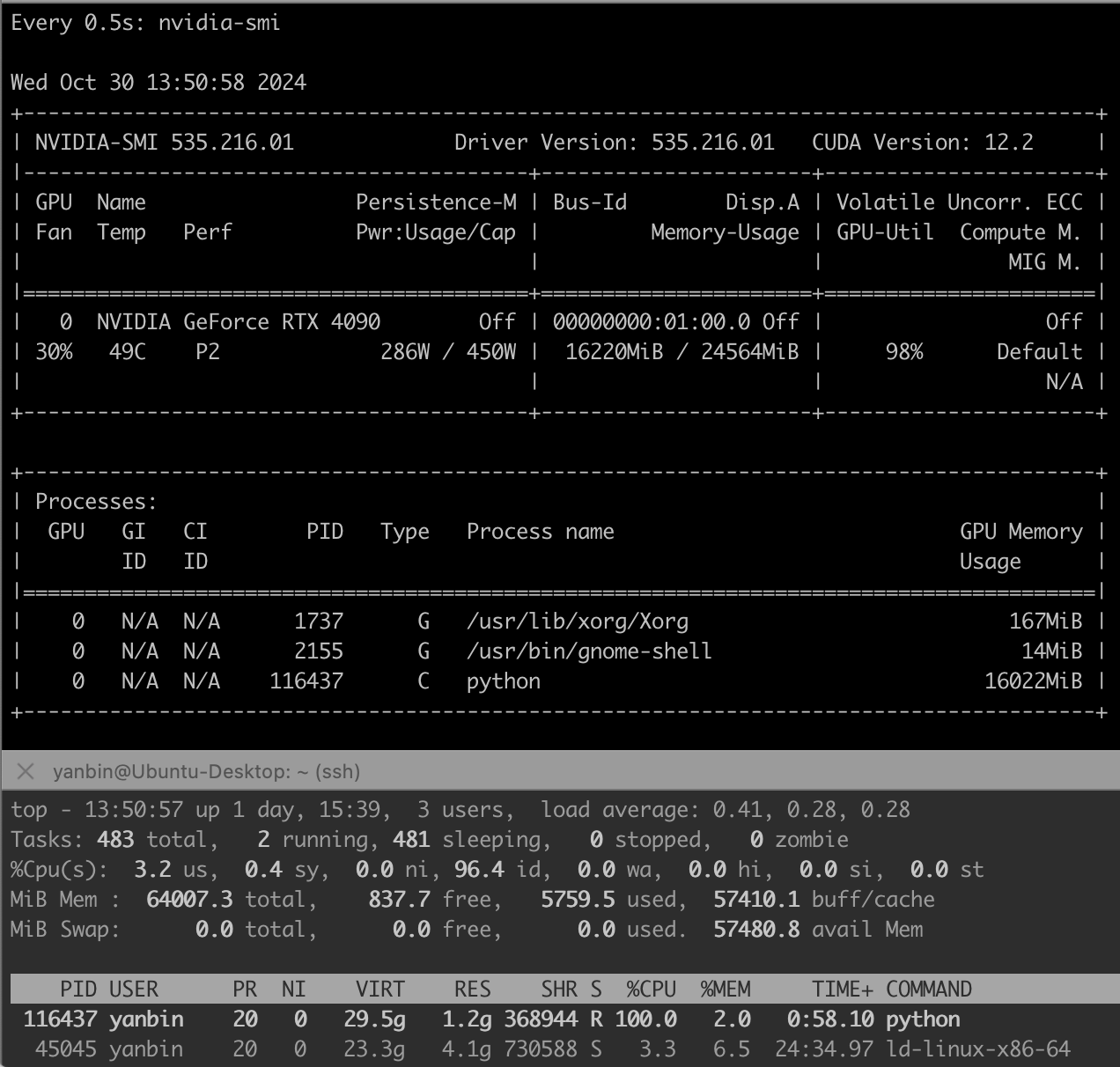Select the yanbin@Ubuntu-Desktop ssh pane title
1120x1067 pixels.
tap(206, 772)
